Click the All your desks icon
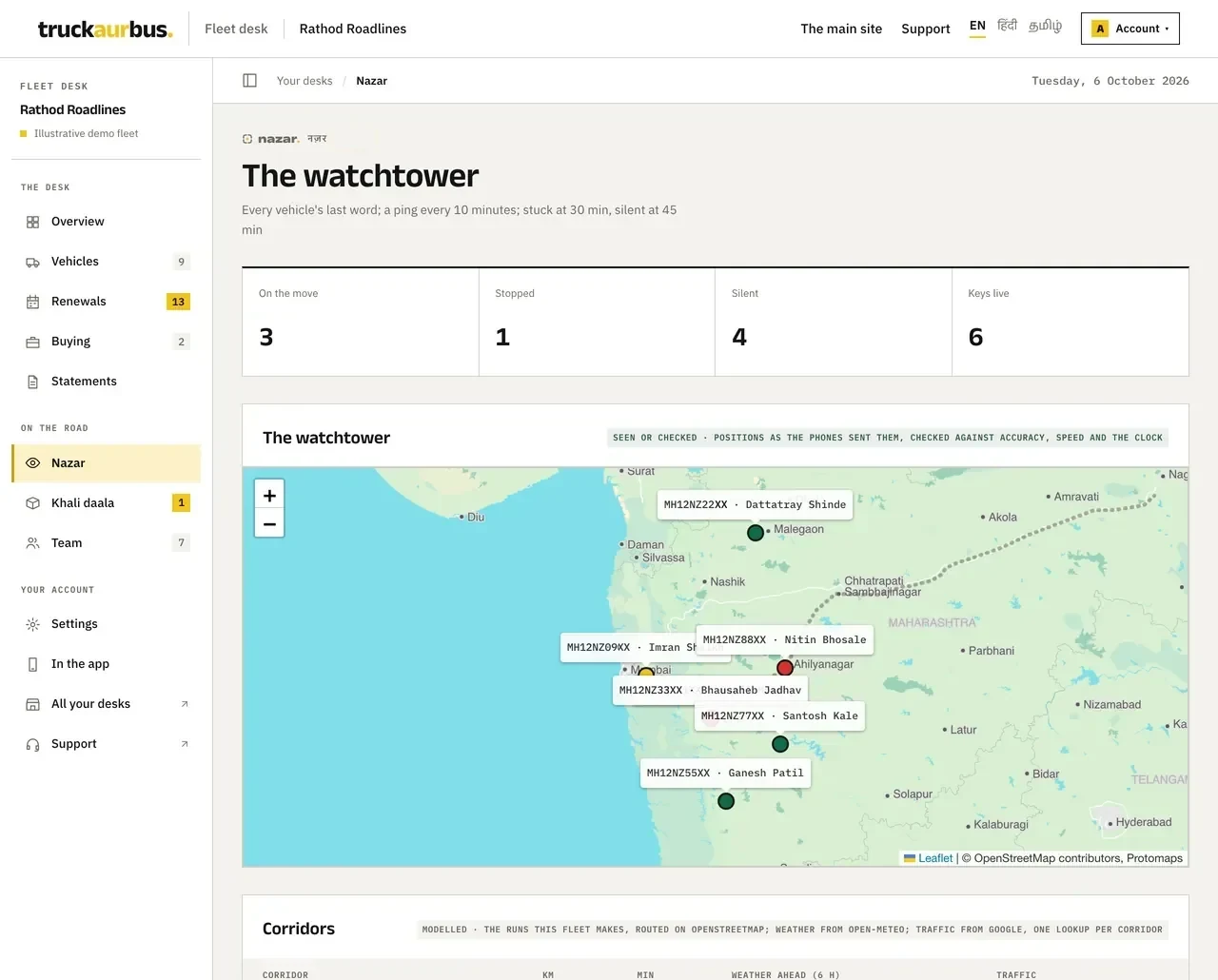 coord(32,704)
